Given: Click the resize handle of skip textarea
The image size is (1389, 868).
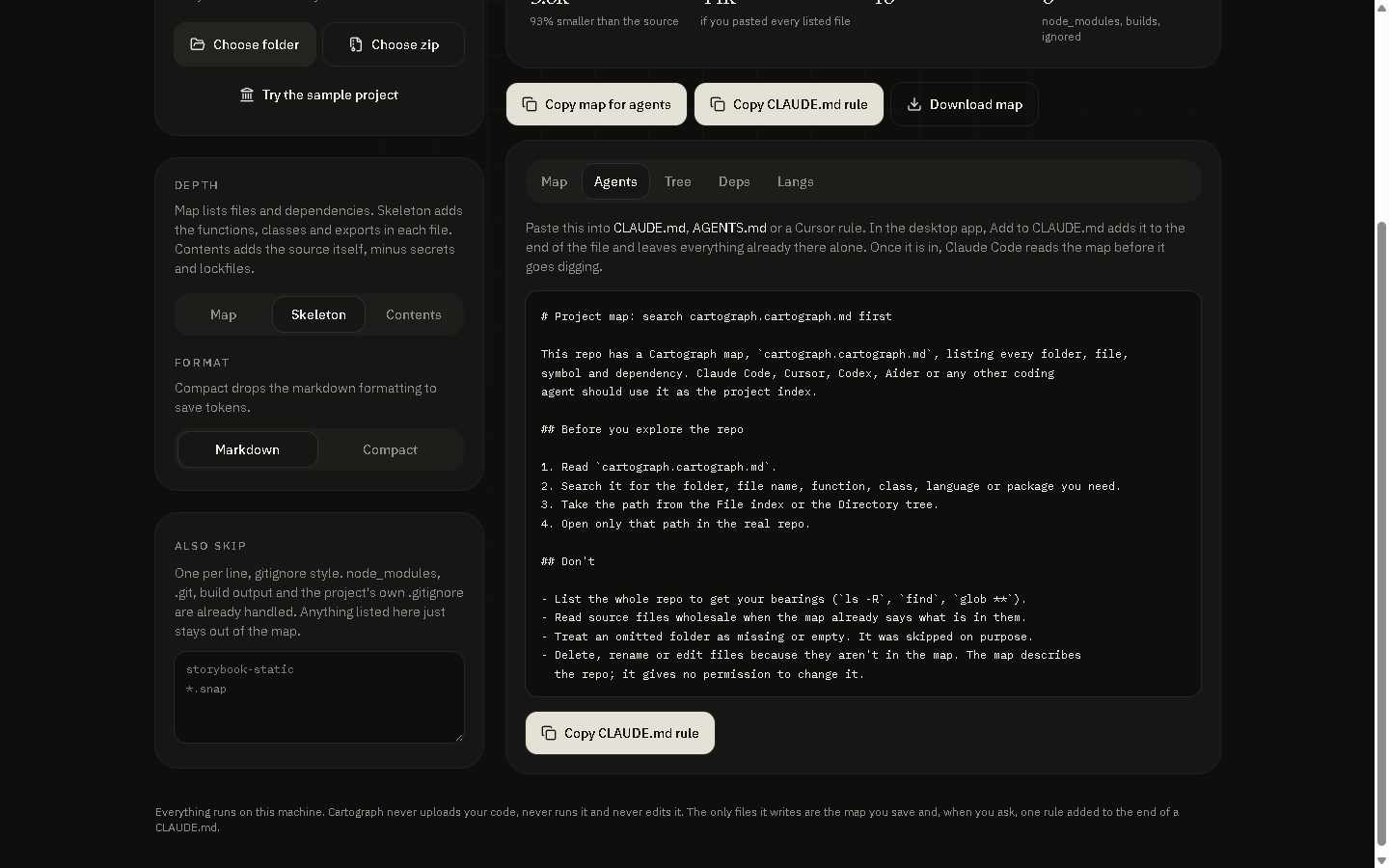Looking at the screenshot, I should (x=458, y=737).
